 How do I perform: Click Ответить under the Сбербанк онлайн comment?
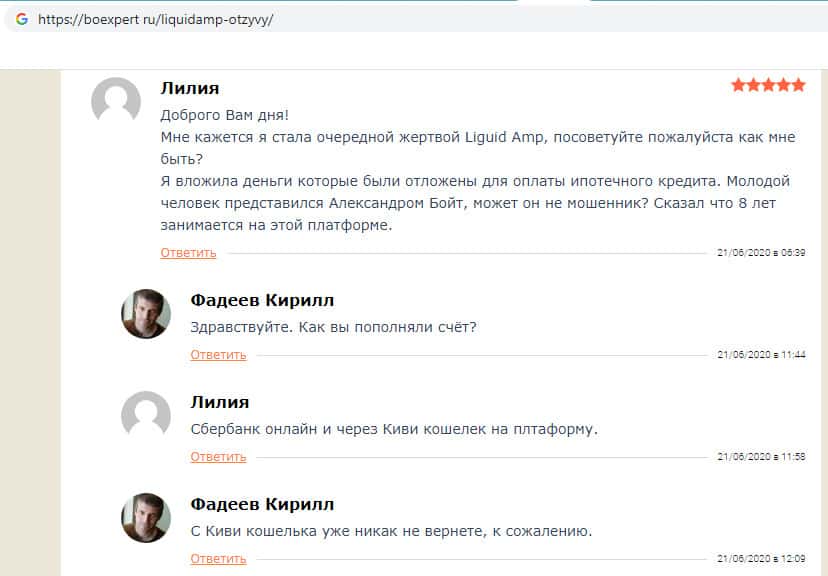click(218, 457)
